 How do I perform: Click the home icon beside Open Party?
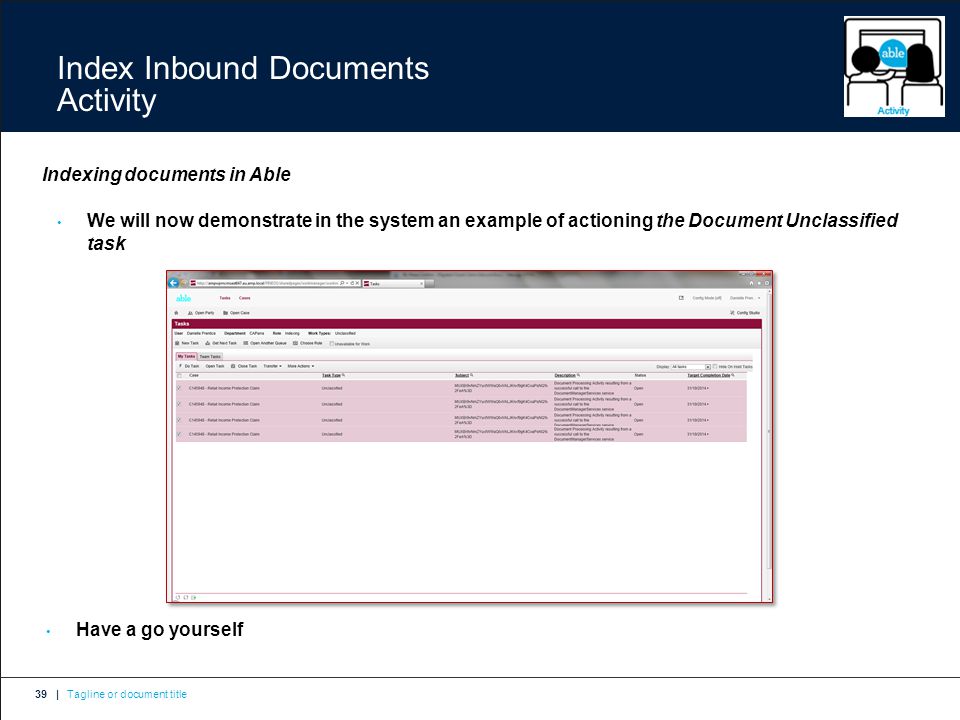pyautogui.click(x=177, y=313)
